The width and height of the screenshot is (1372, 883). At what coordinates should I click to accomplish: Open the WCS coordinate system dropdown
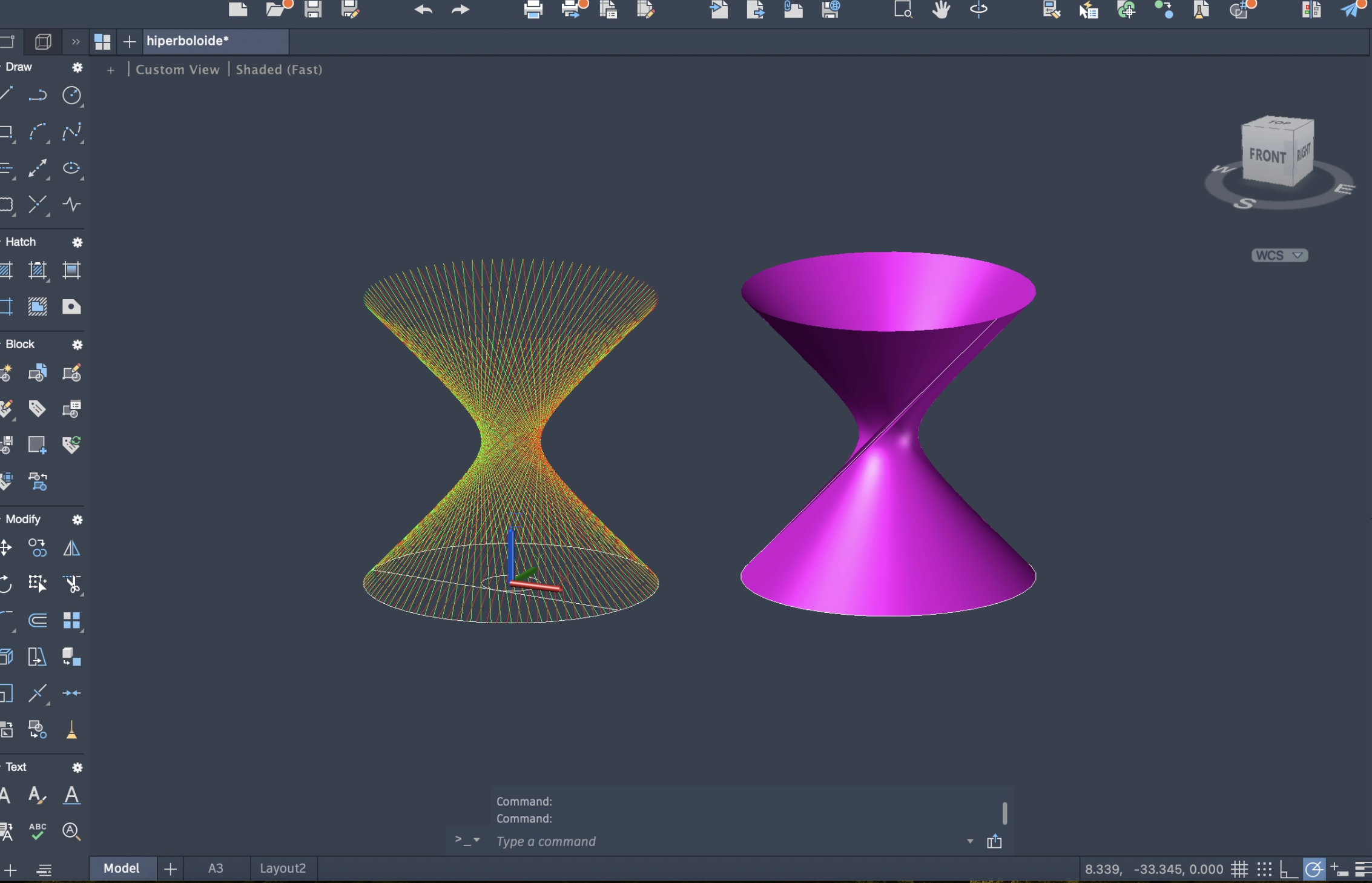1279,256
